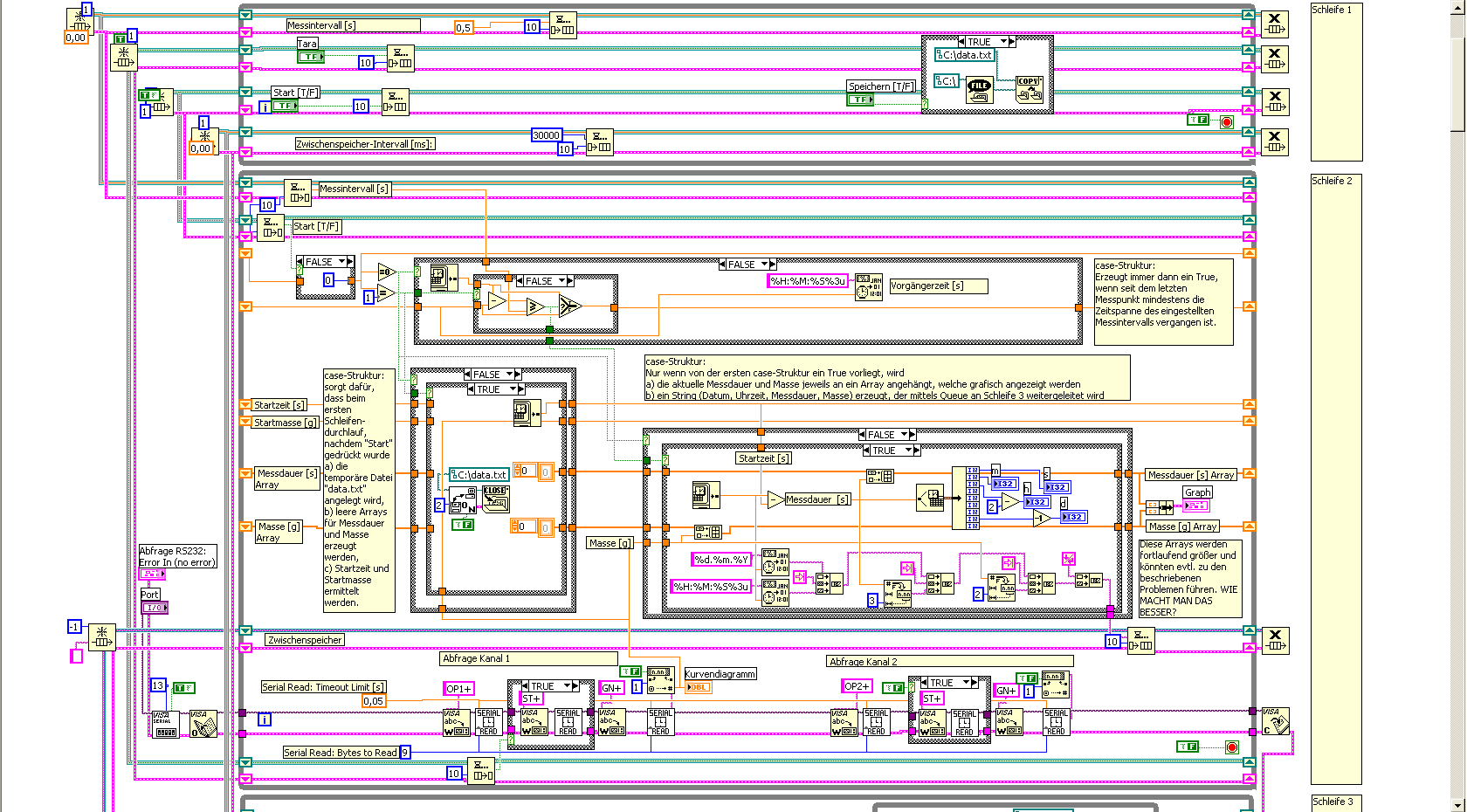
Task: Open the TRUE case selector above Startzeit [s]
Action: point(892,451)
